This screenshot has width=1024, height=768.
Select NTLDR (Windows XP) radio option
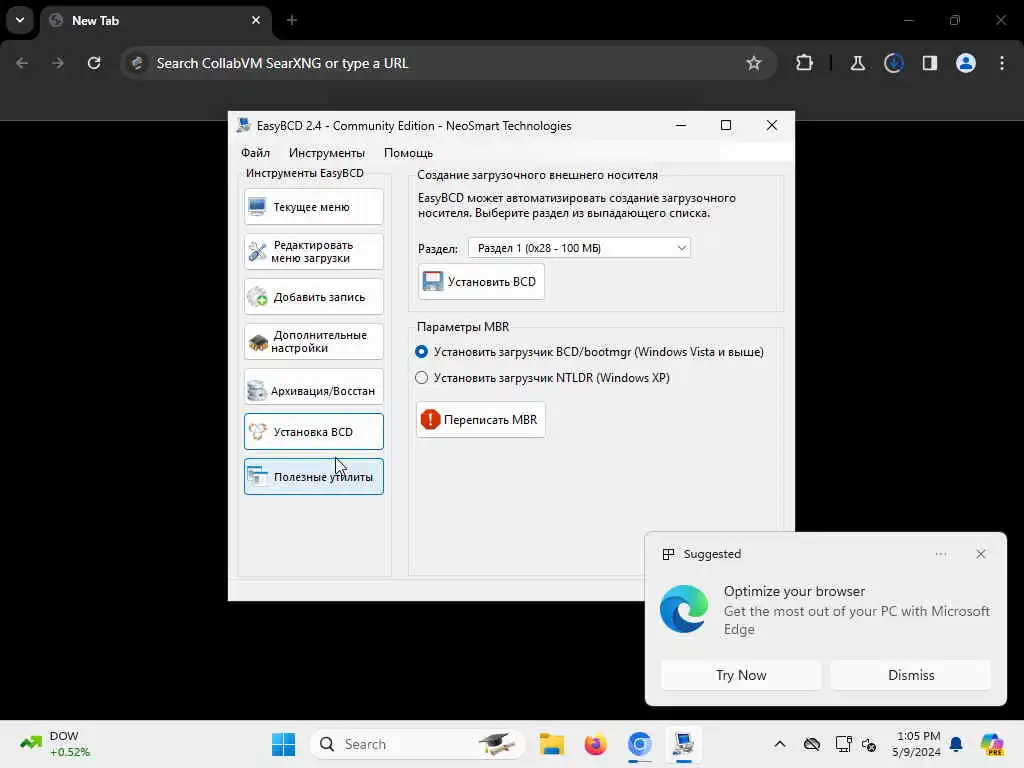tap(422, 377)
